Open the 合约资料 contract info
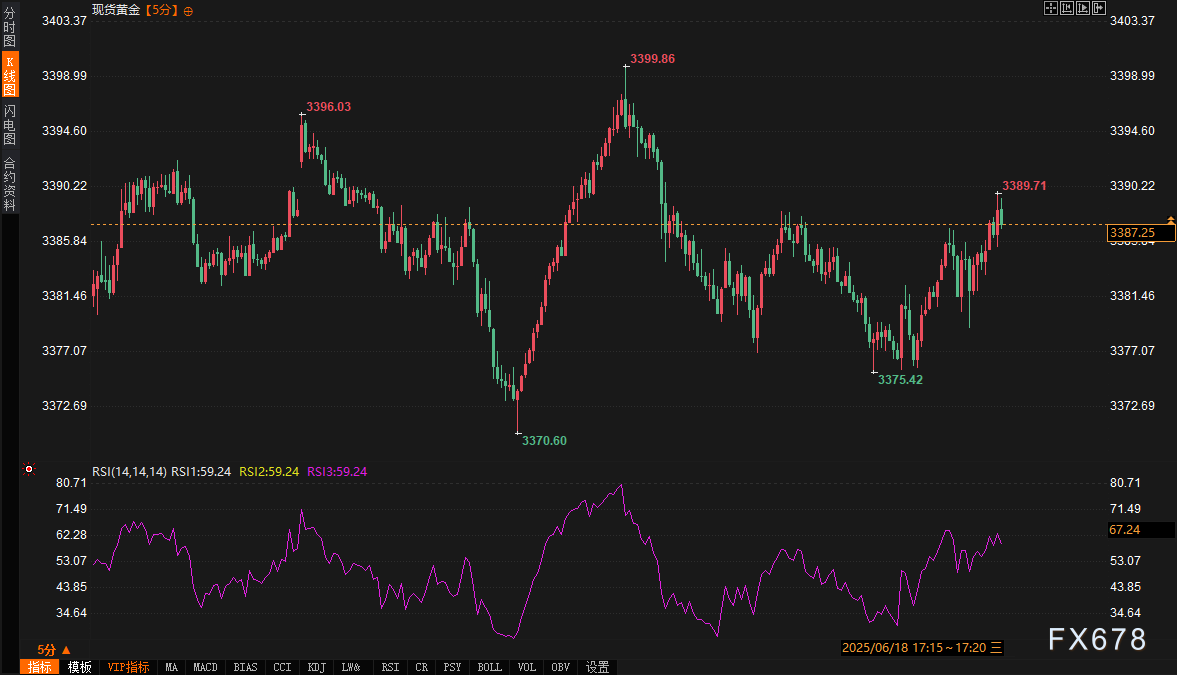Viewport: 1177px width, 675px height. pyautogui.click(x=10, y=183)
